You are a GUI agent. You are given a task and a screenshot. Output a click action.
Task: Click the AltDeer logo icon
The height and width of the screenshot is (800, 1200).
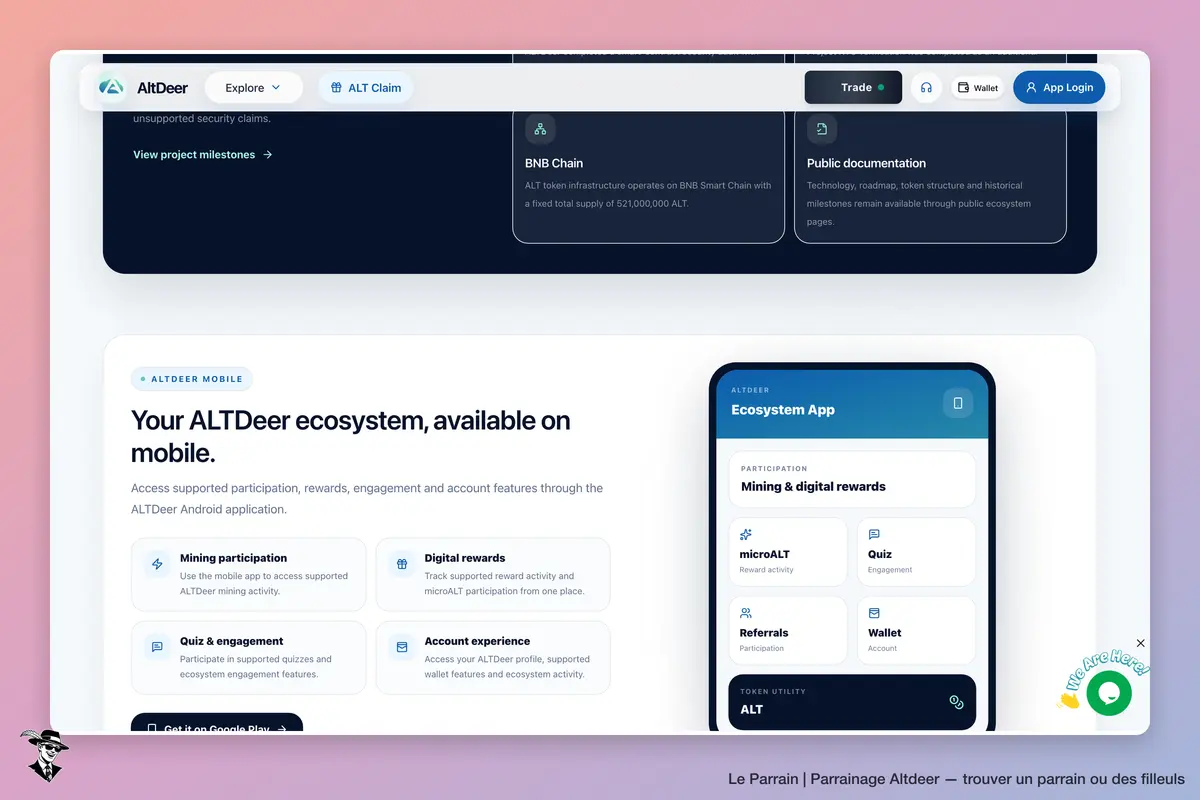(x=112, y=87)
